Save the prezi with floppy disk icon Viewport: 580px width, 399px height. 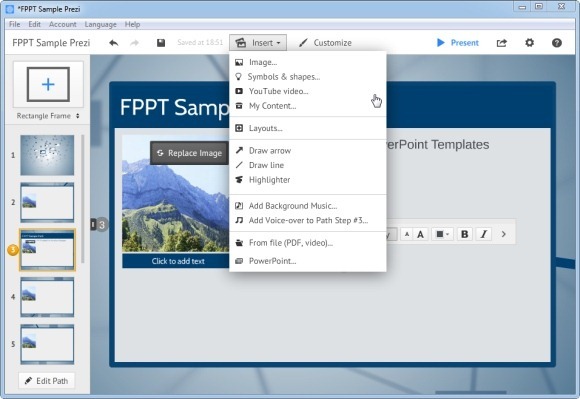(x=161, y=43)
